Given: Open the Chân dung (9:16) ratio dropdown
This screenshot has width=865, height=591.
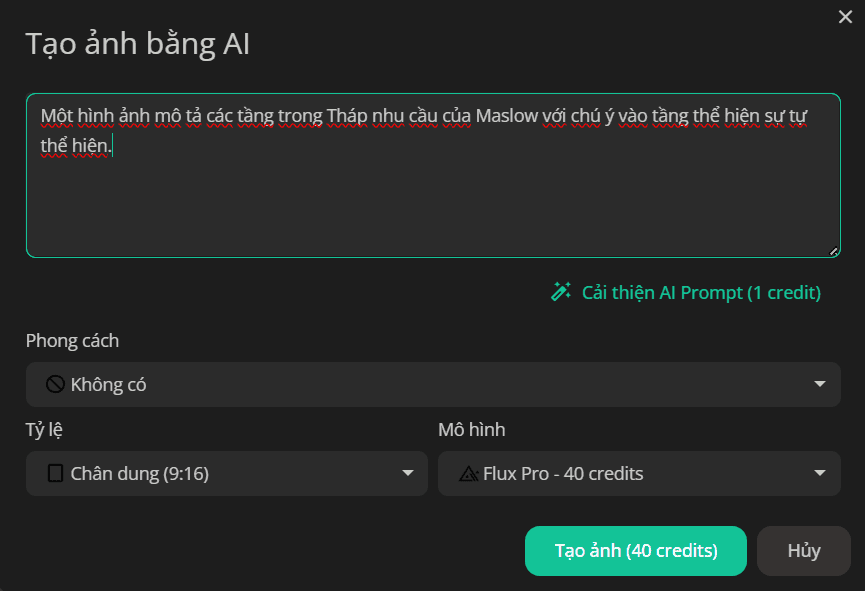Looking at the screenshot, I should point(227,473).
